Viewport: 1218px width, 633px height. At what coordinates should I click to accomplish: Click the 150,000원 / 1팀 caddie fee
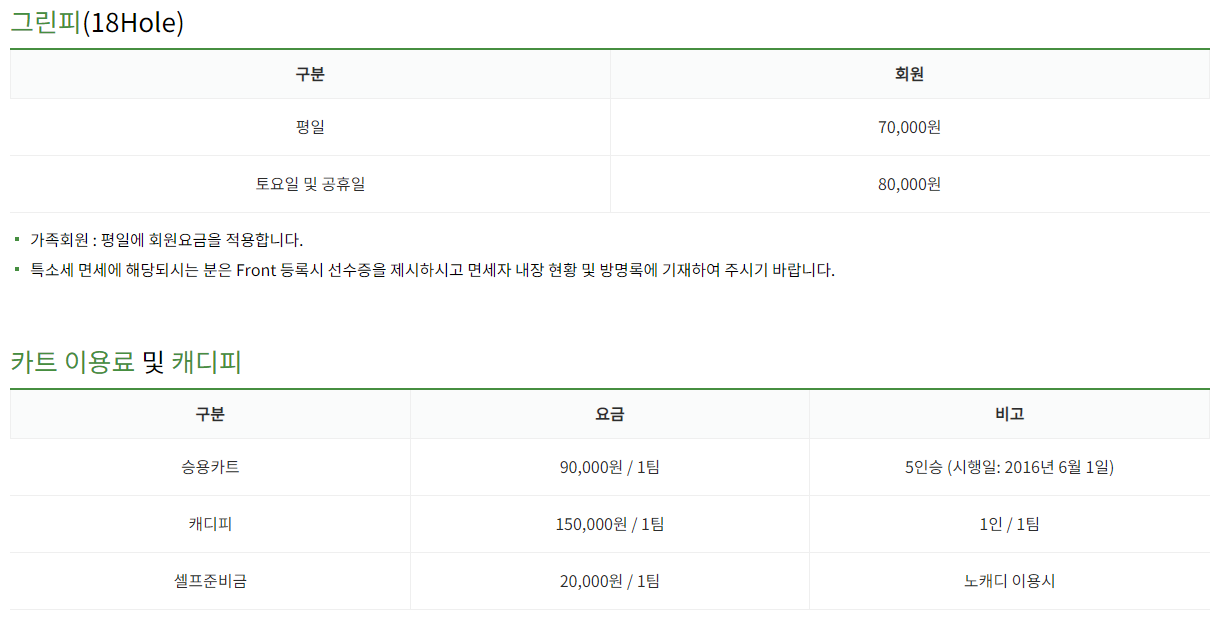[610, 524]
